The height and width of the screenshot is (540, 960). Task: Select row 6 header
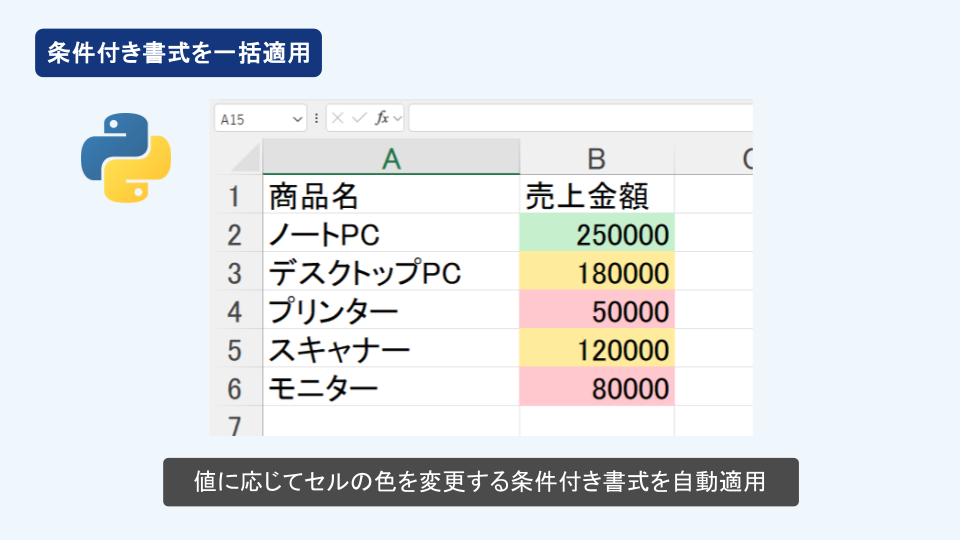(236, 387)
